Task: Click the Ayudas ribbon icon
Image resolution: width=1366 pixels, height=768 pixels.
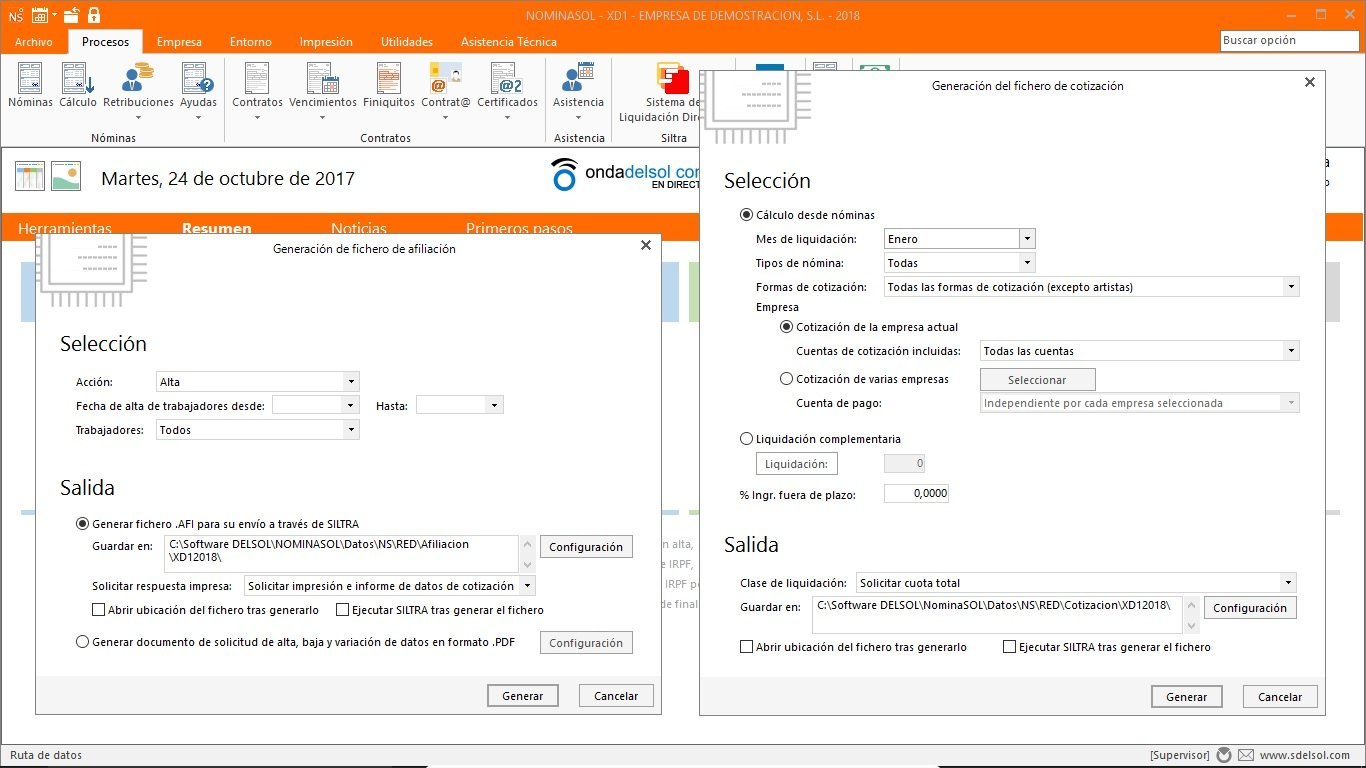Action: point(198,92)
